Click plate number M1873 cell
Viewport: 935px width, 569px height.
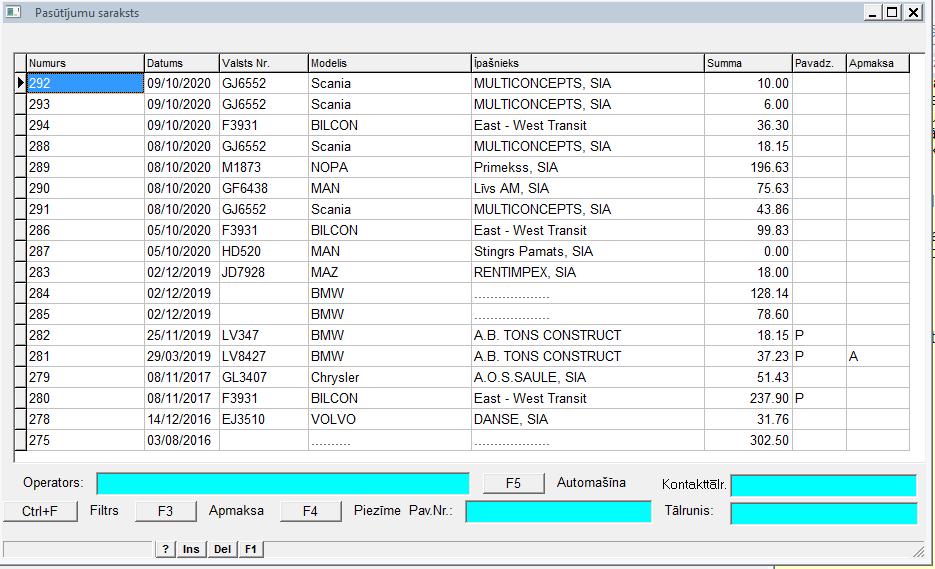pyautogui.click(x=264, y=168)
